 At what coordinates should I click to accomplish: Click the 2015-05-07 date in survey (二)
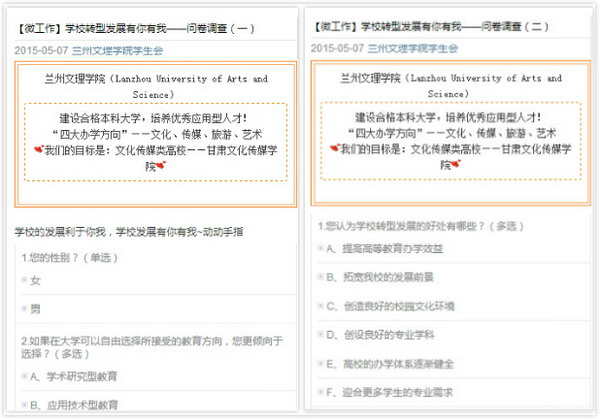click(x=335, y=48)
